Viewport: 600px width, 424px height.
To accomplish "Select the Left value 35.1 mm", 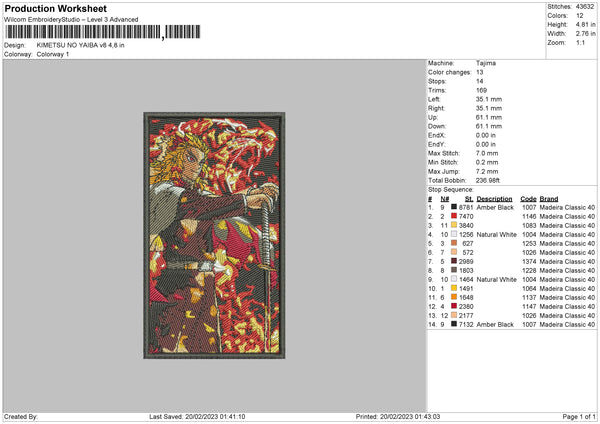I will tap(489, 99).
